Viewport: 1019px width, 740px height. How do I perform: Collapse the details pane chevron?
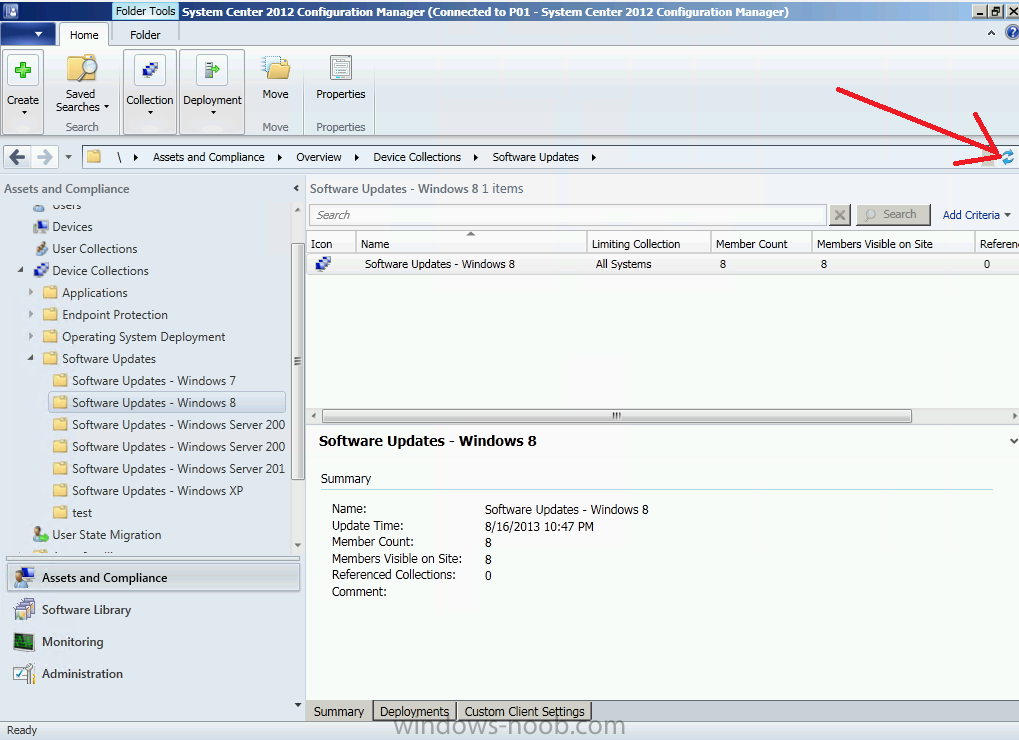tap(1013, 440)
